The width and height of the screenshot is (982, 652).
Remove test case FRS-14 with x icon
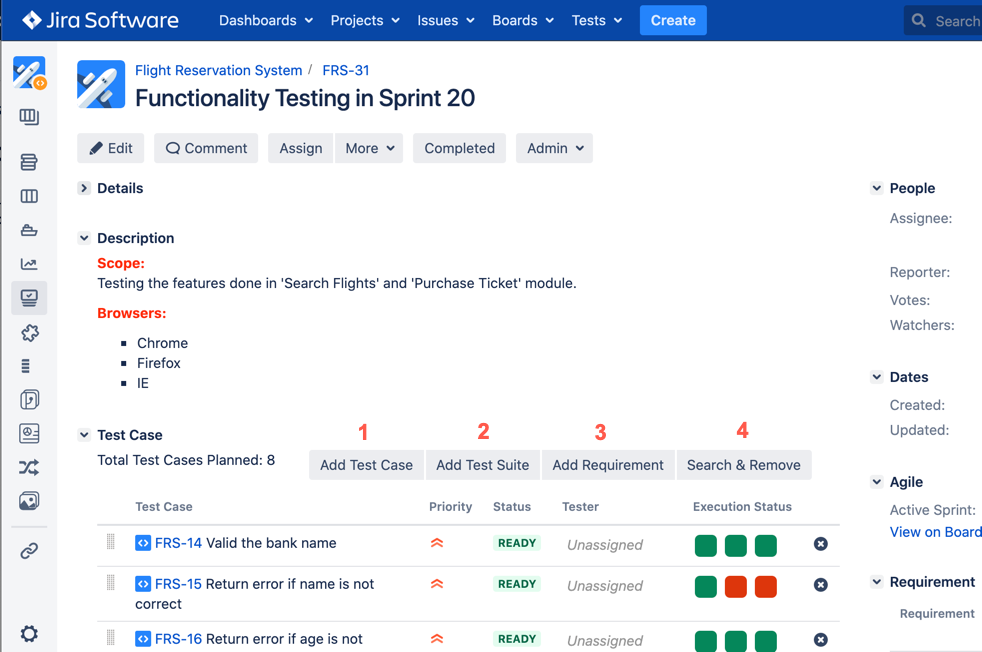[x=820, y=544]
